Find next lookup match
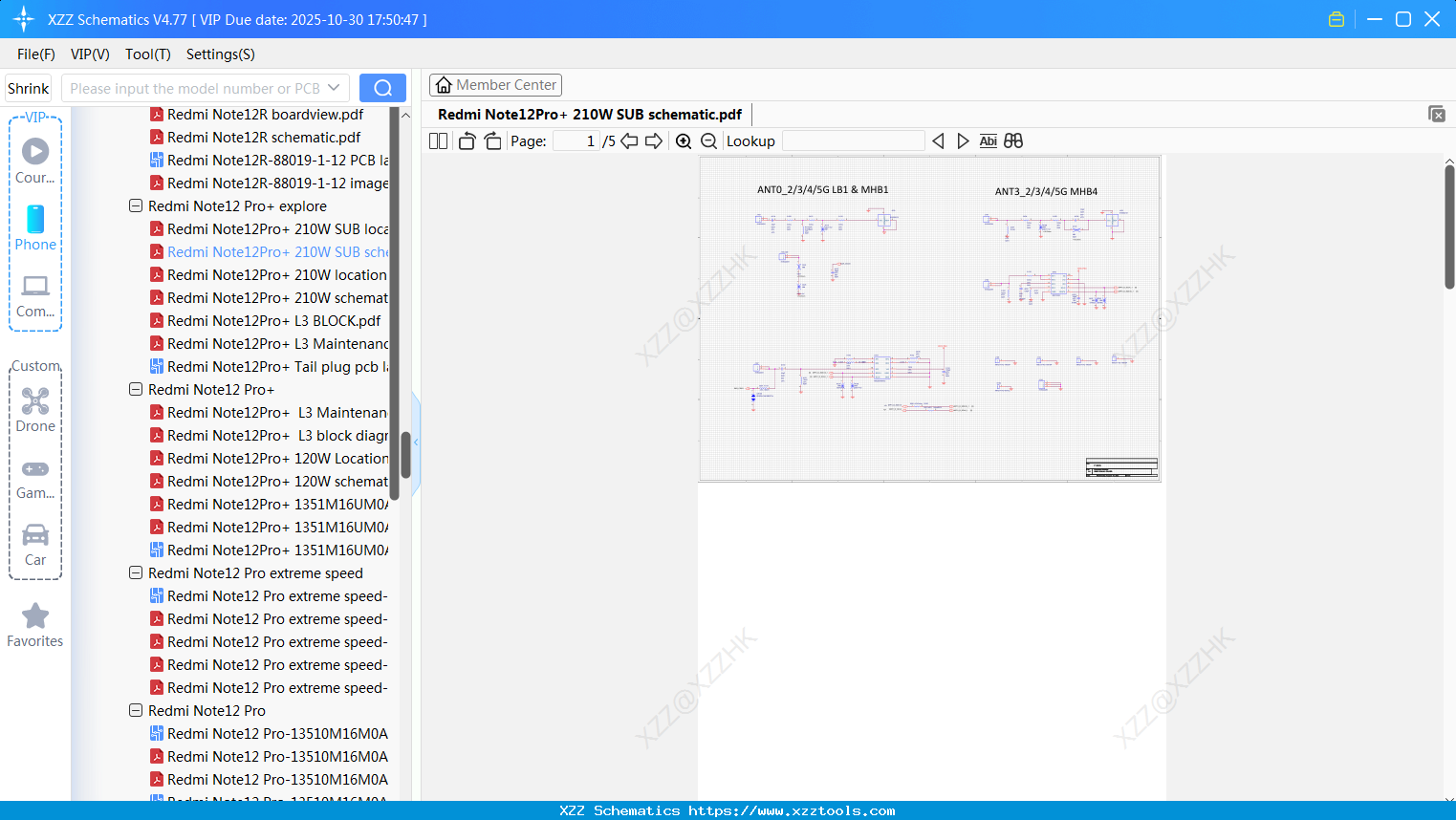This screenshot has height=820, width=1456. [963, 141]
